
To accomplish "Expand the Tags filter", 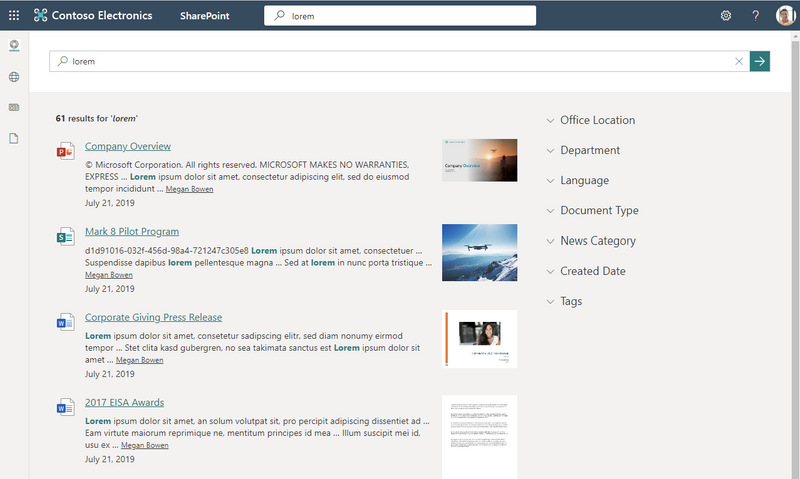I will point(571,301).
